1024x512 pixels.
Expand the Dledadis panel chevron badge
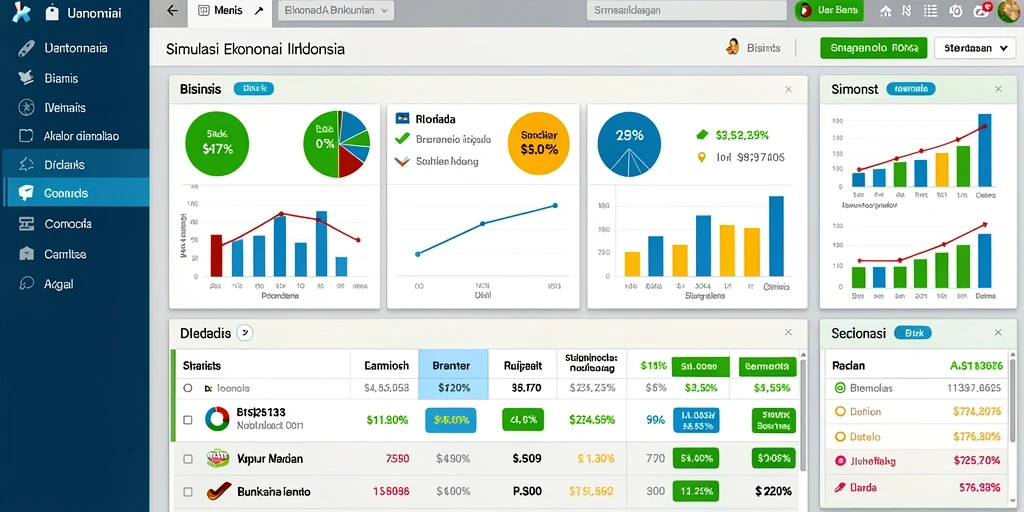click(x=244, y=333)
